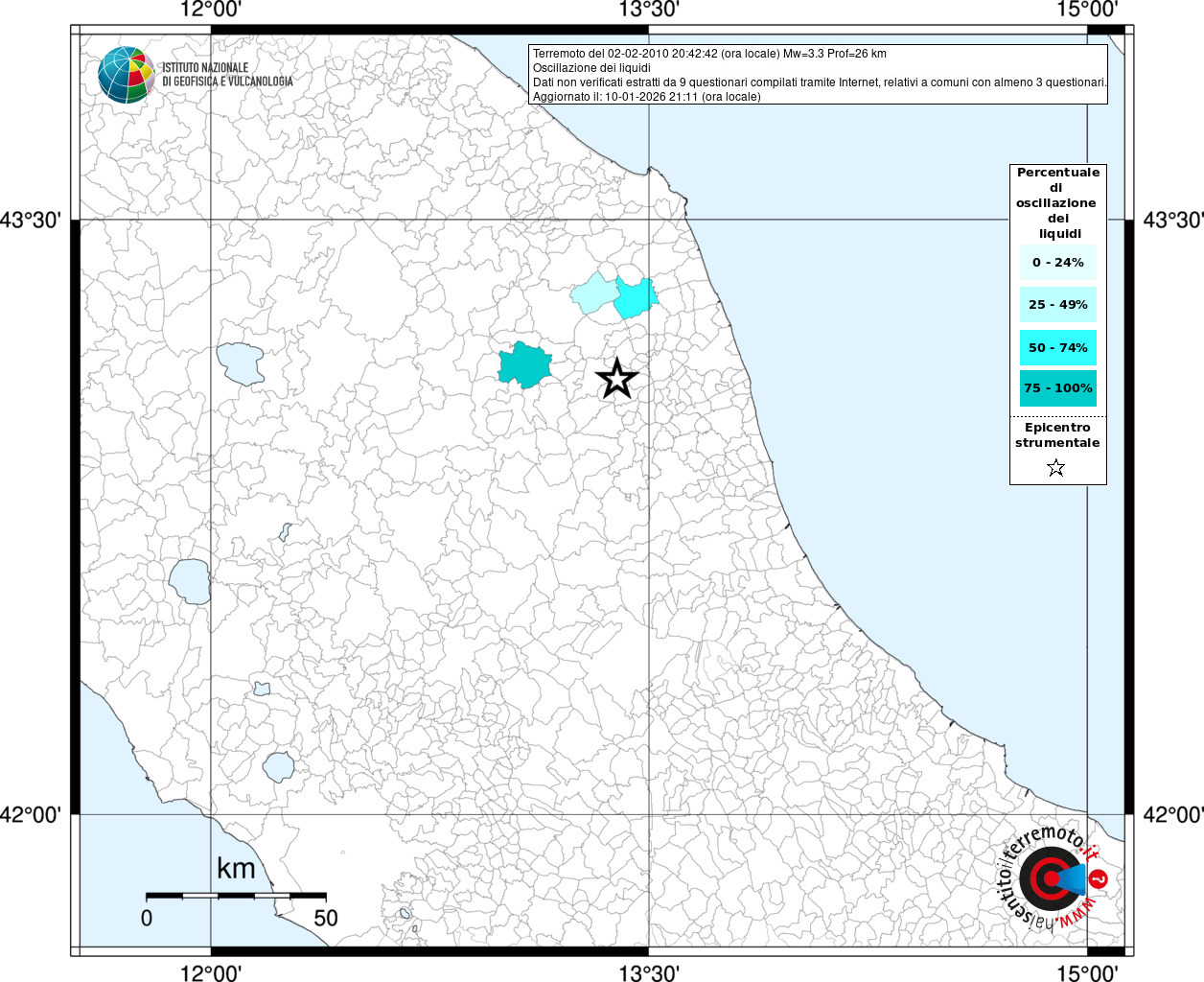1204x982 pixels.
Task: Select the 25 - 49% legend swatch
Action: coord(1057,305)
